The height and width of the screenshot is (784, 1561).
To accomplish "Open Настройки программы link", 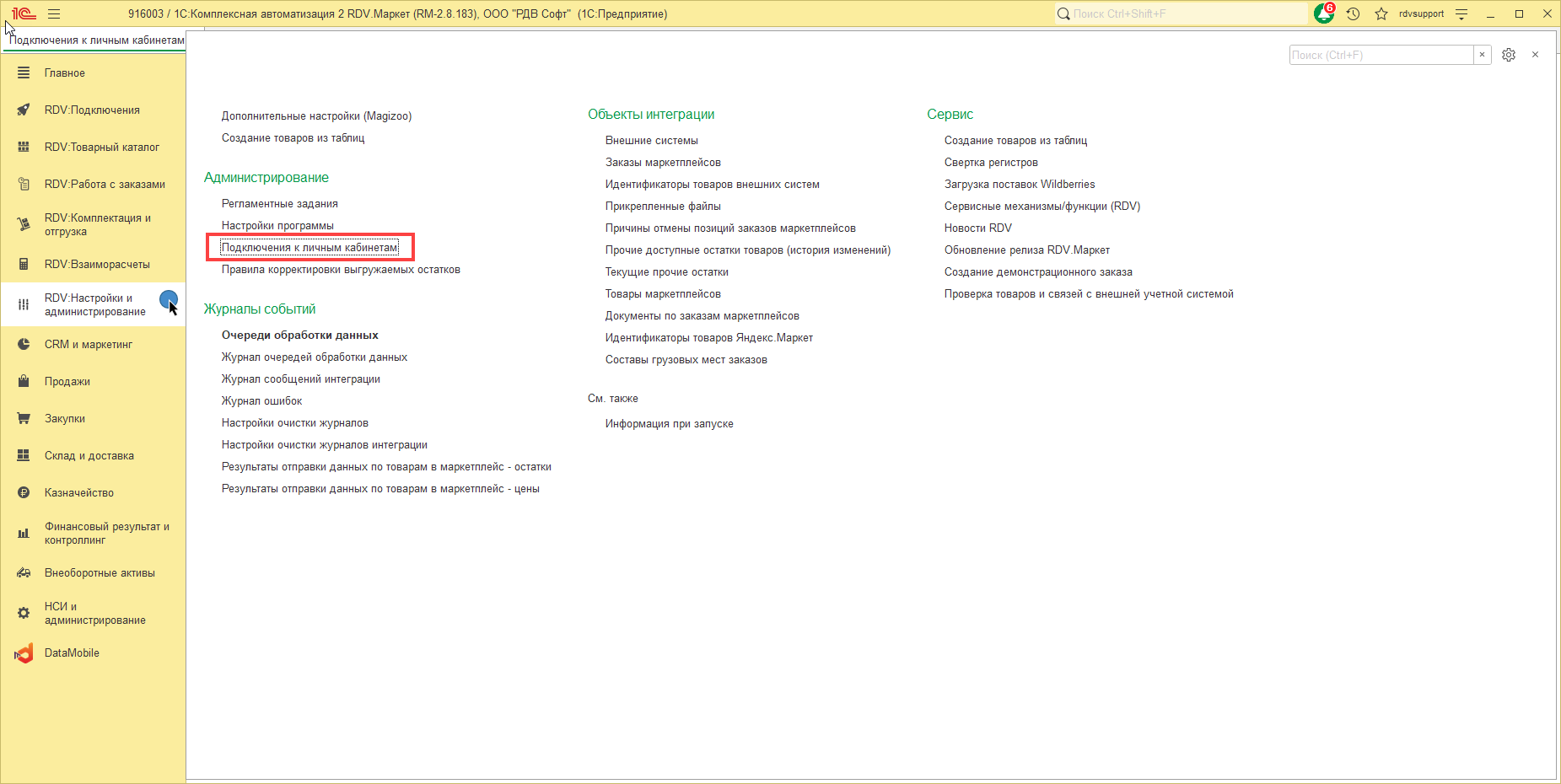I will (277, 226).
